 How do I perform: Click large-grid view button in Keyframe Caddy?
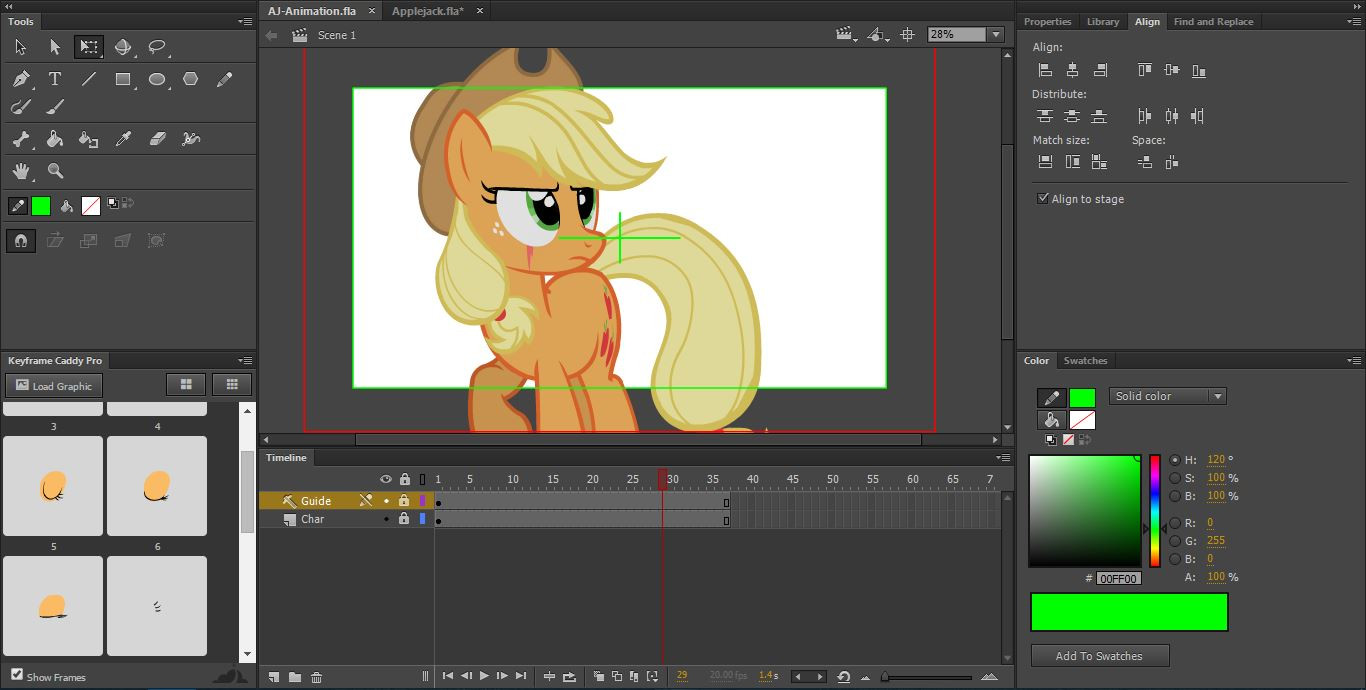point(186,384)
